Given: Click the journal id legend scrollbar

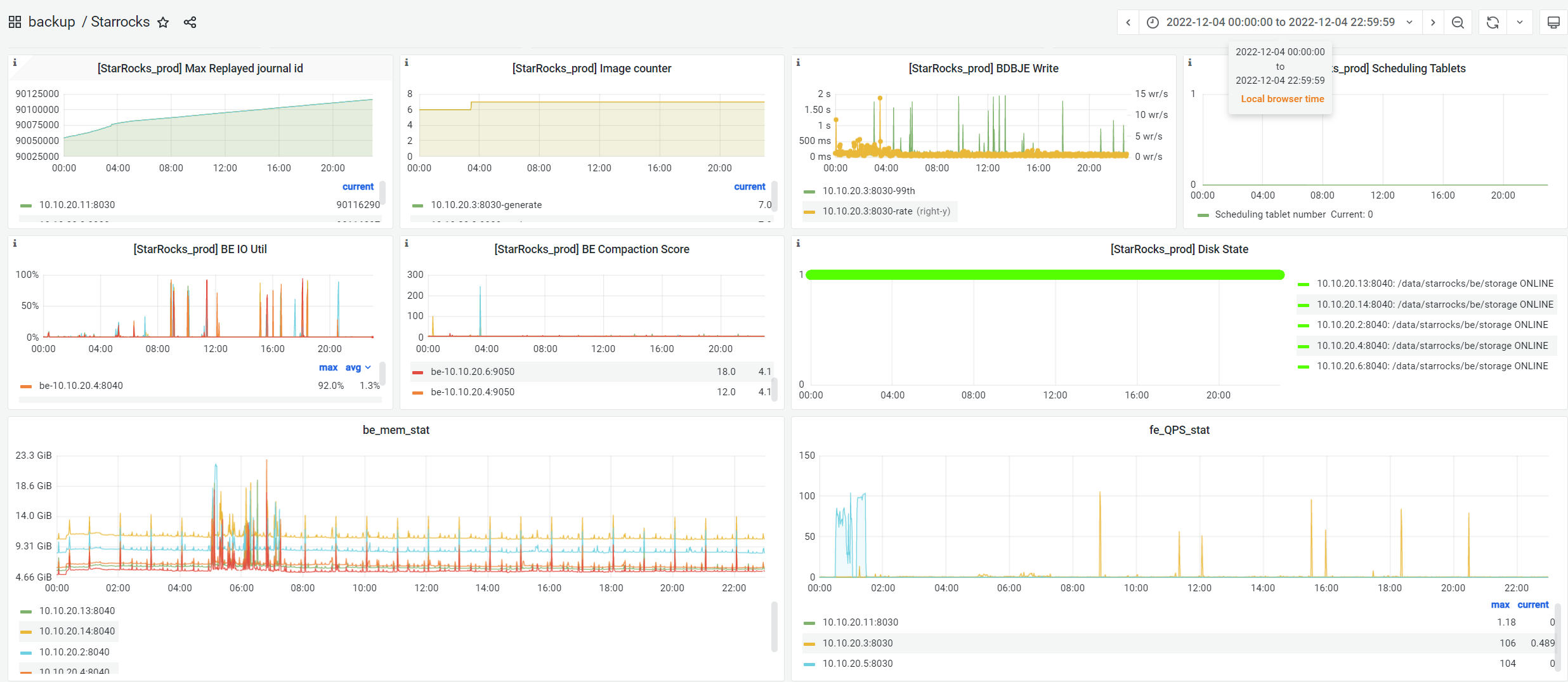Looking at the screenshot, I should click(x=382, y=193).
